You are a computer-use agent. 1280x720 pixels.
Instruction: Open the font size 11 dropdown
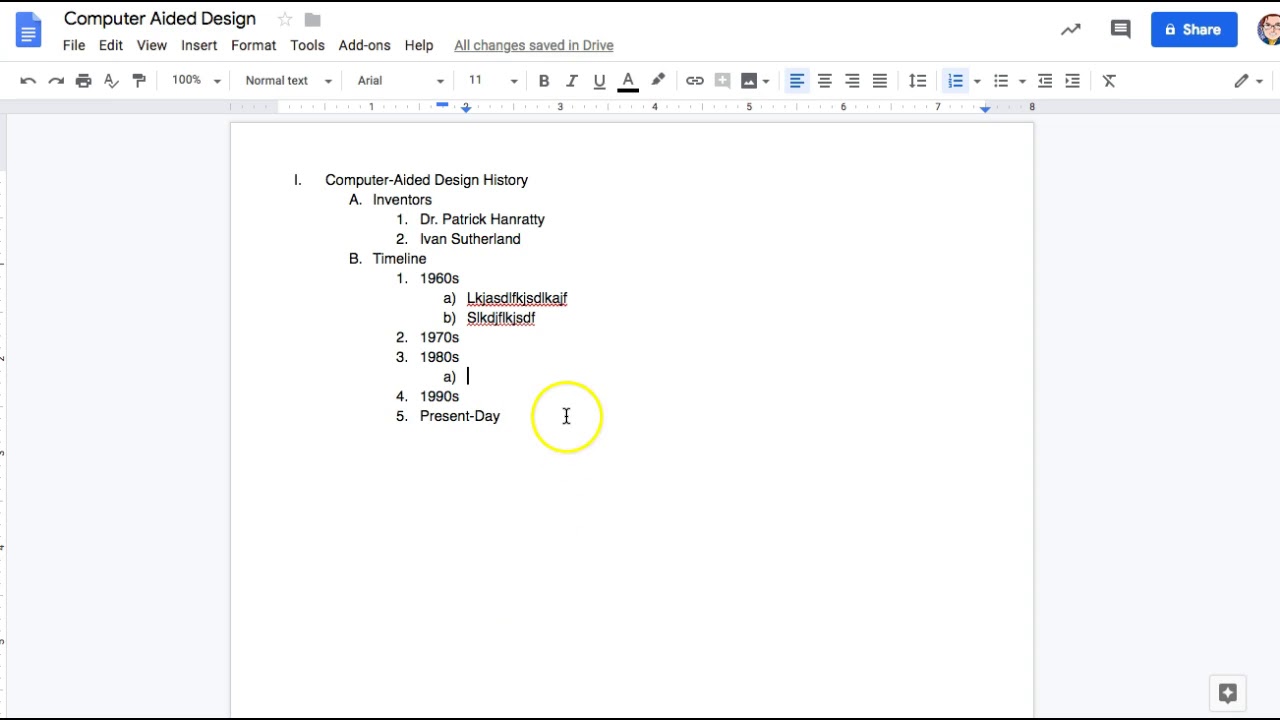click(494, 81)
